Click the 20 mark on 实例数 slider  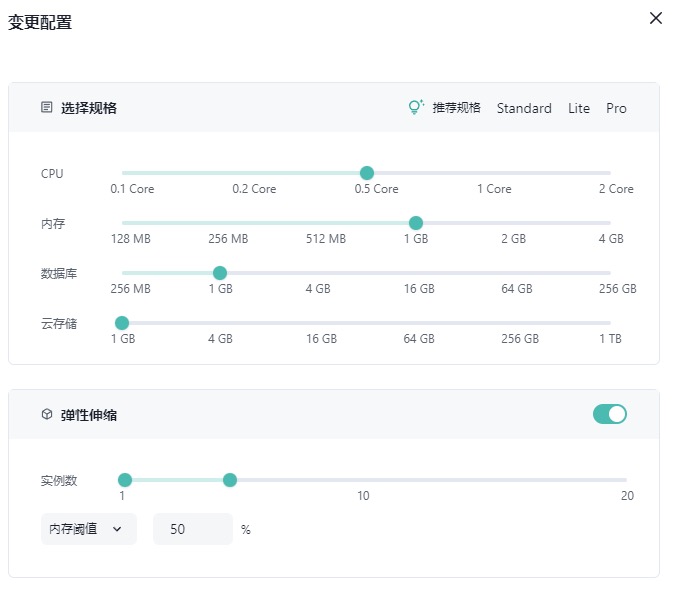coord(627,496)
